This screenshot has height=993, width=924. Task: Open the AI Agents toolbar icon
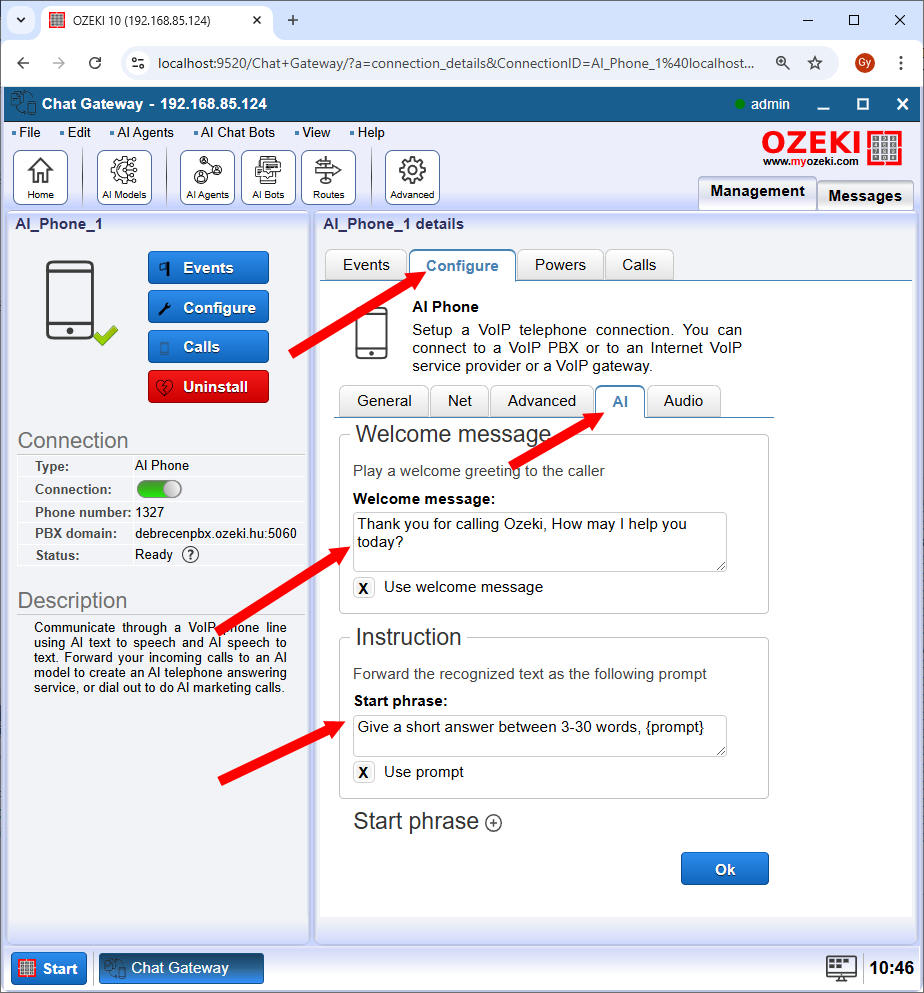pyautogui.click(x=207, y=177)
